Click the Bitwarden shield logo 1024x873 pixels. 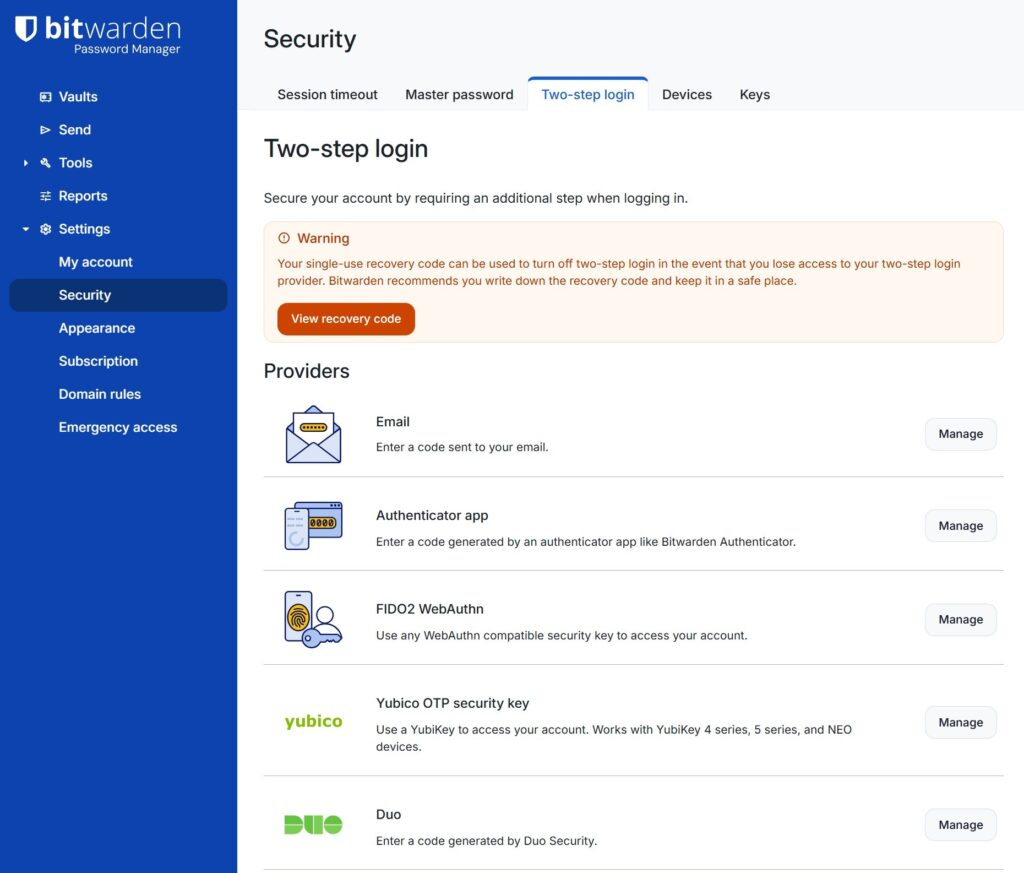click(x=26, y=29)
